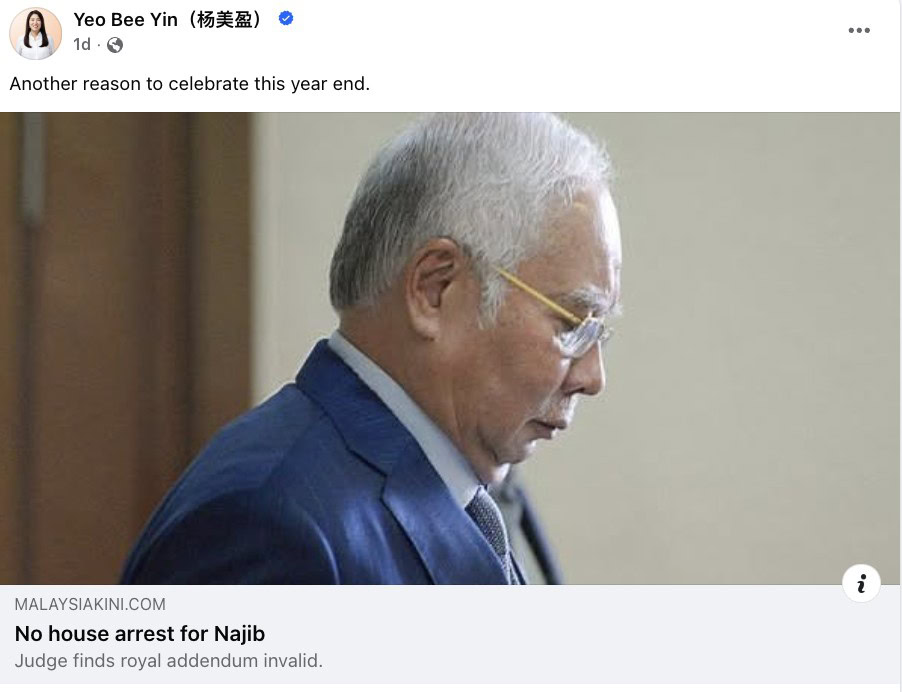Open Yeo Bee Yin's profile picture
Screen dimensions: 902x692
click(35, 33)
